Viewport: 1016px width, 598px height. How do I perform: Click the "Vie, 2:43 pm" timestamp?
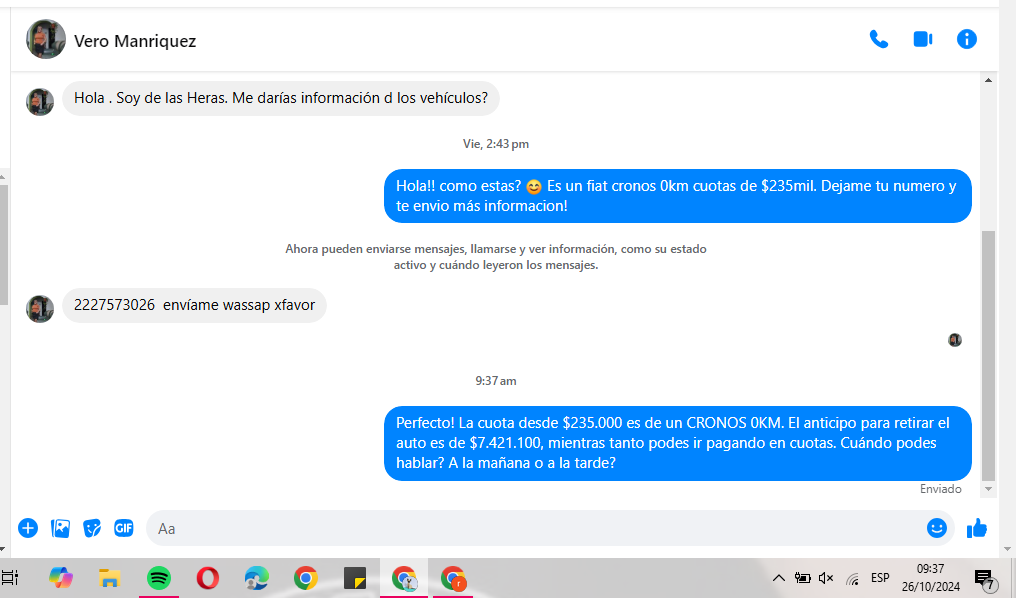[496, 144]
